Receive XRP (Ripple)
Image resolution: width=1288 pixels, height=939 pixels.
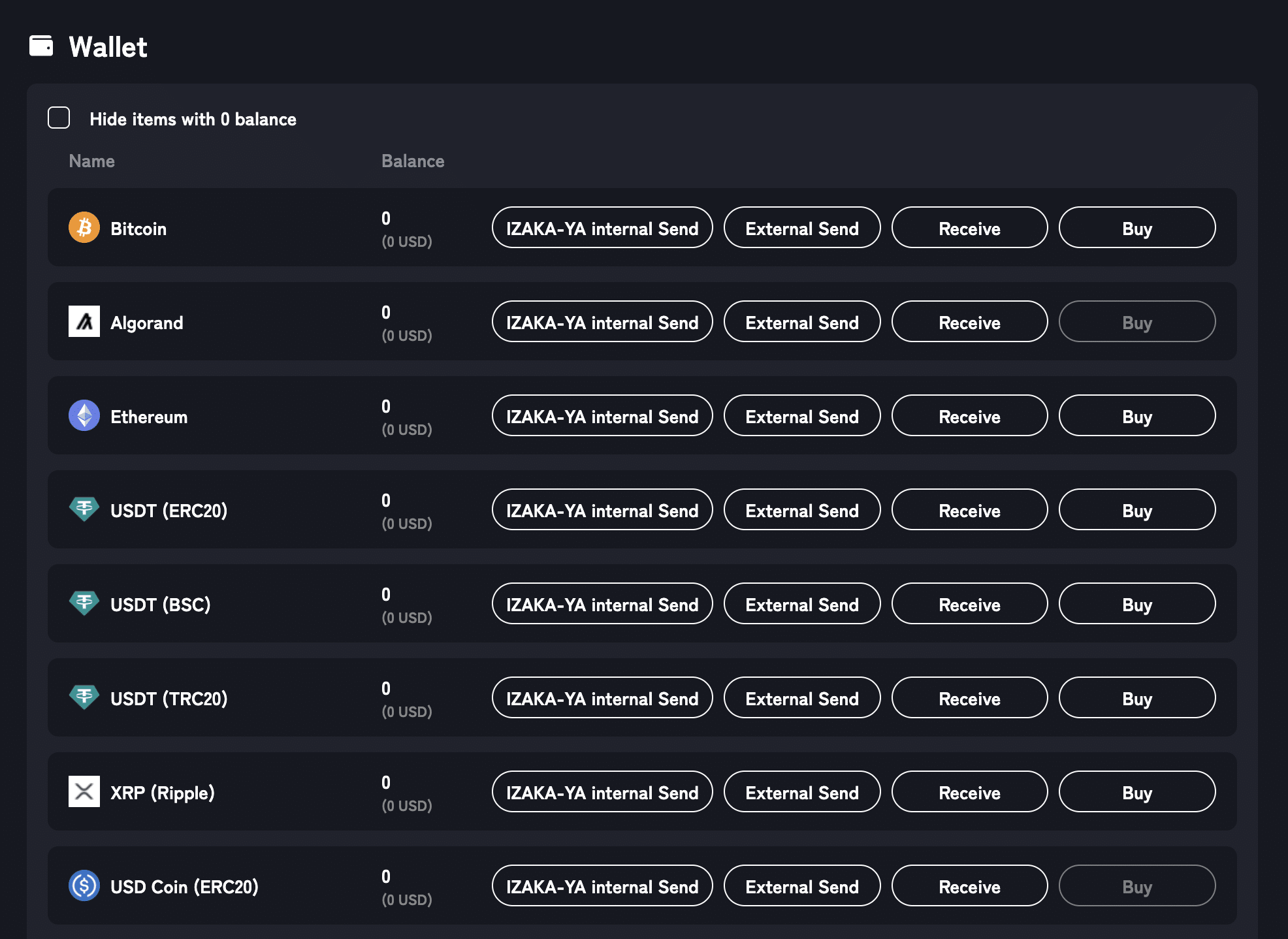(x=969, y=792)
